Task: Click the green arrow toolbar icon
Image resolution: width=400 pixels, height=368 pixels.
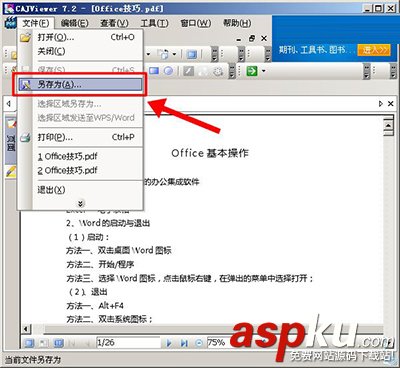Action: pyautogui.click(x=252, y=71)
